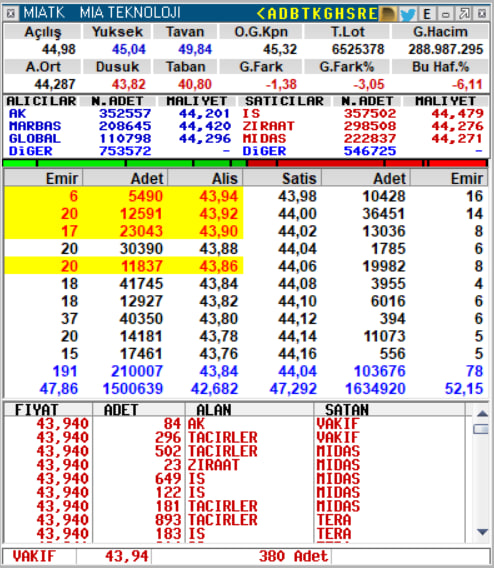Click the SATAN column header
This screenshot has height=568, width=494.
coord(389,410)
